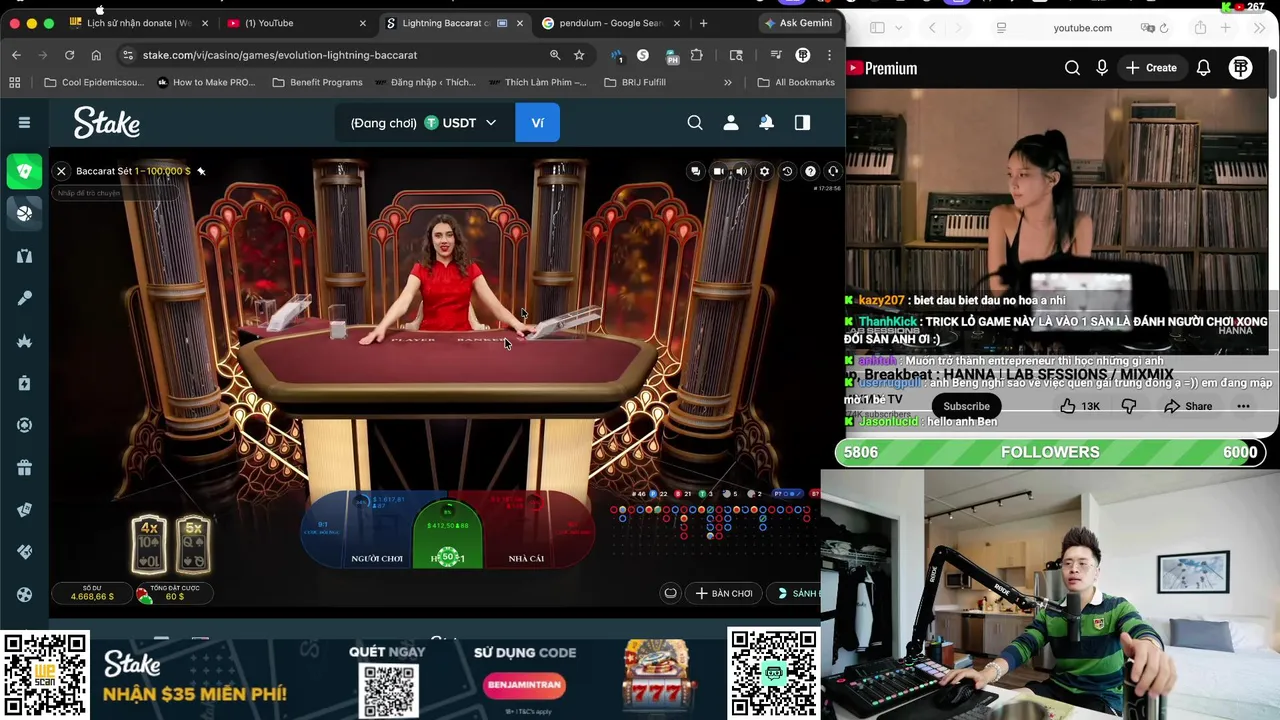Open the Stake hamburger sidebar menu
This screenshot has height=720, width=1280.
24,122
